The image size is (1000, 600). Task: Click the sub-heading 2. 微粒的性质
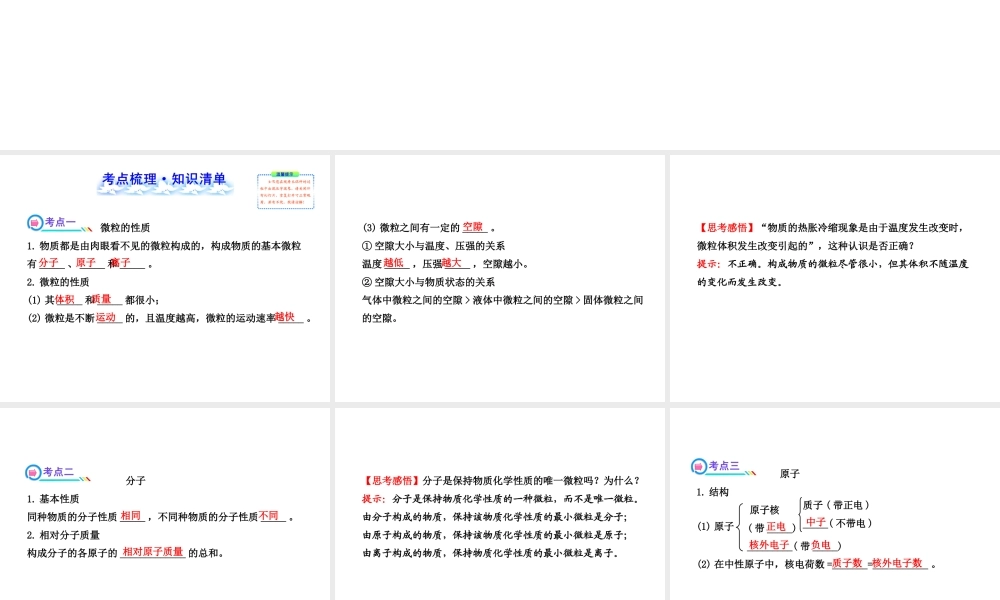(58, 282)
